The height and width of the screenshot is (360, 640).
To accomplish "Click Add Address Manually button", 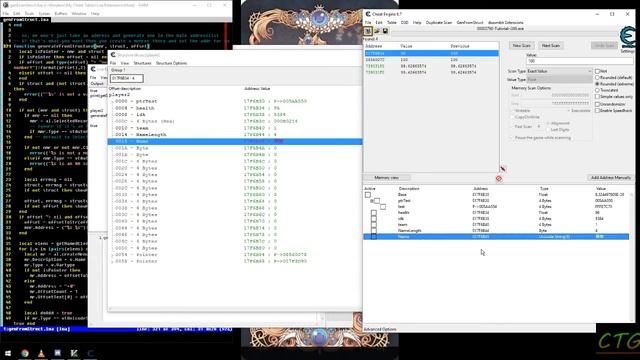I will 611,178.
